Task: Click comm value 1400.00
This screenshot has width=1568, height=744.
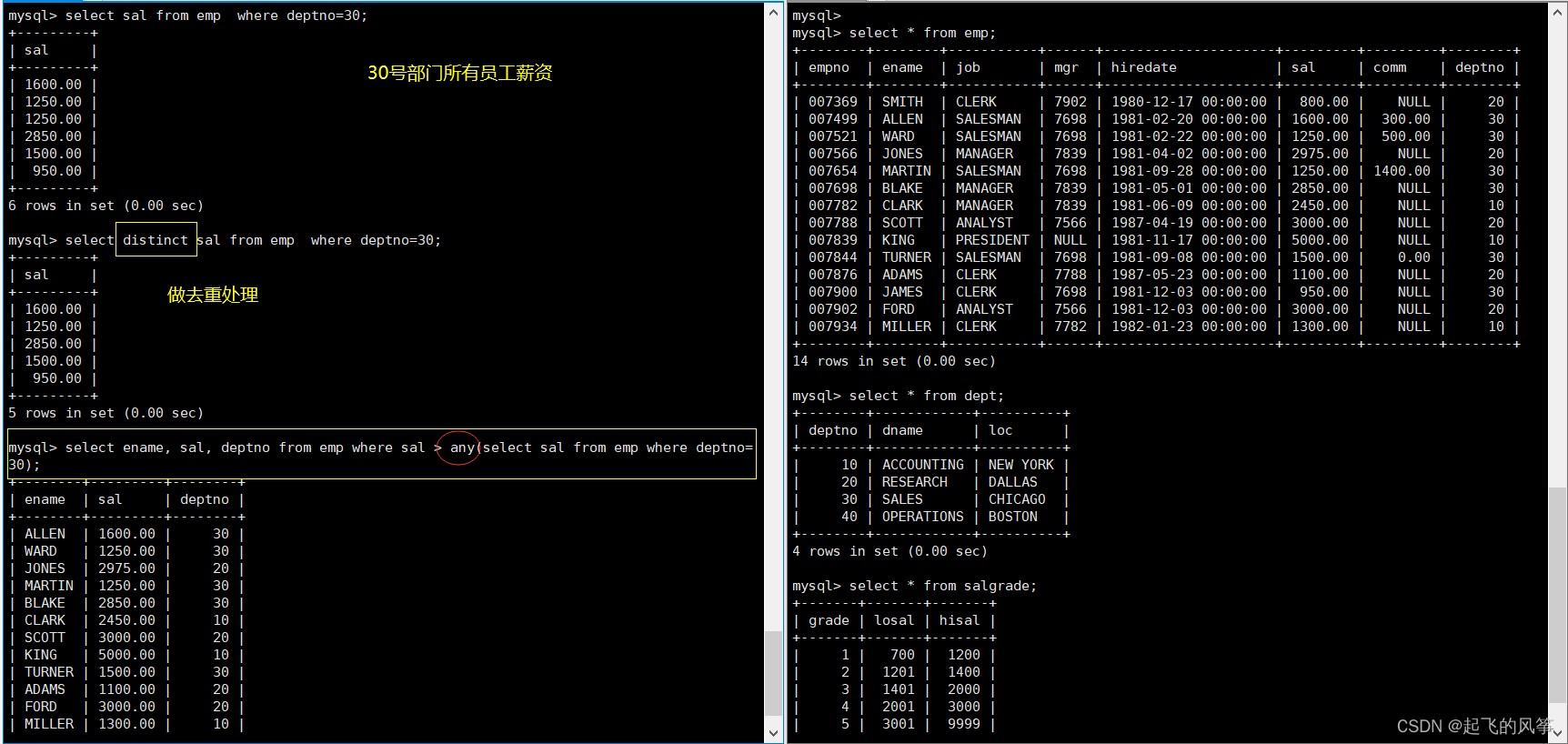Action: [x=1402, y=171]
